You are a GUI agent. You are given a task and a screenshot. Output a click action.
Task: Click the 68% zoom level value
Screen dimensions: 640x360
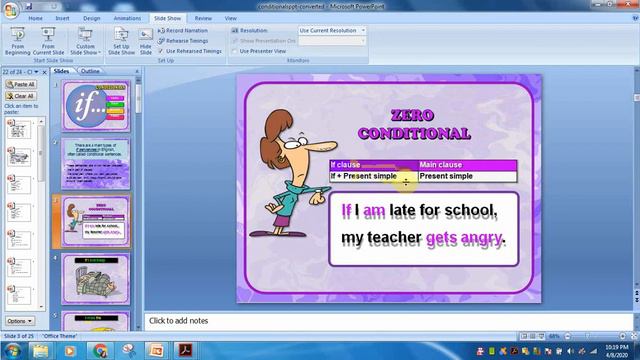point(554,336)
